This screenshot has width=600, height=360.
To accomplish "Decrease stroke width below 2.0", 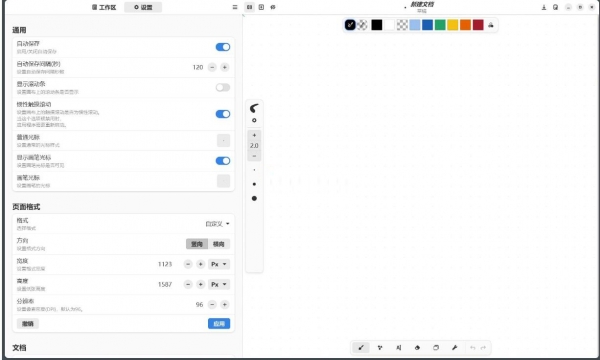I will click(254, 156).
